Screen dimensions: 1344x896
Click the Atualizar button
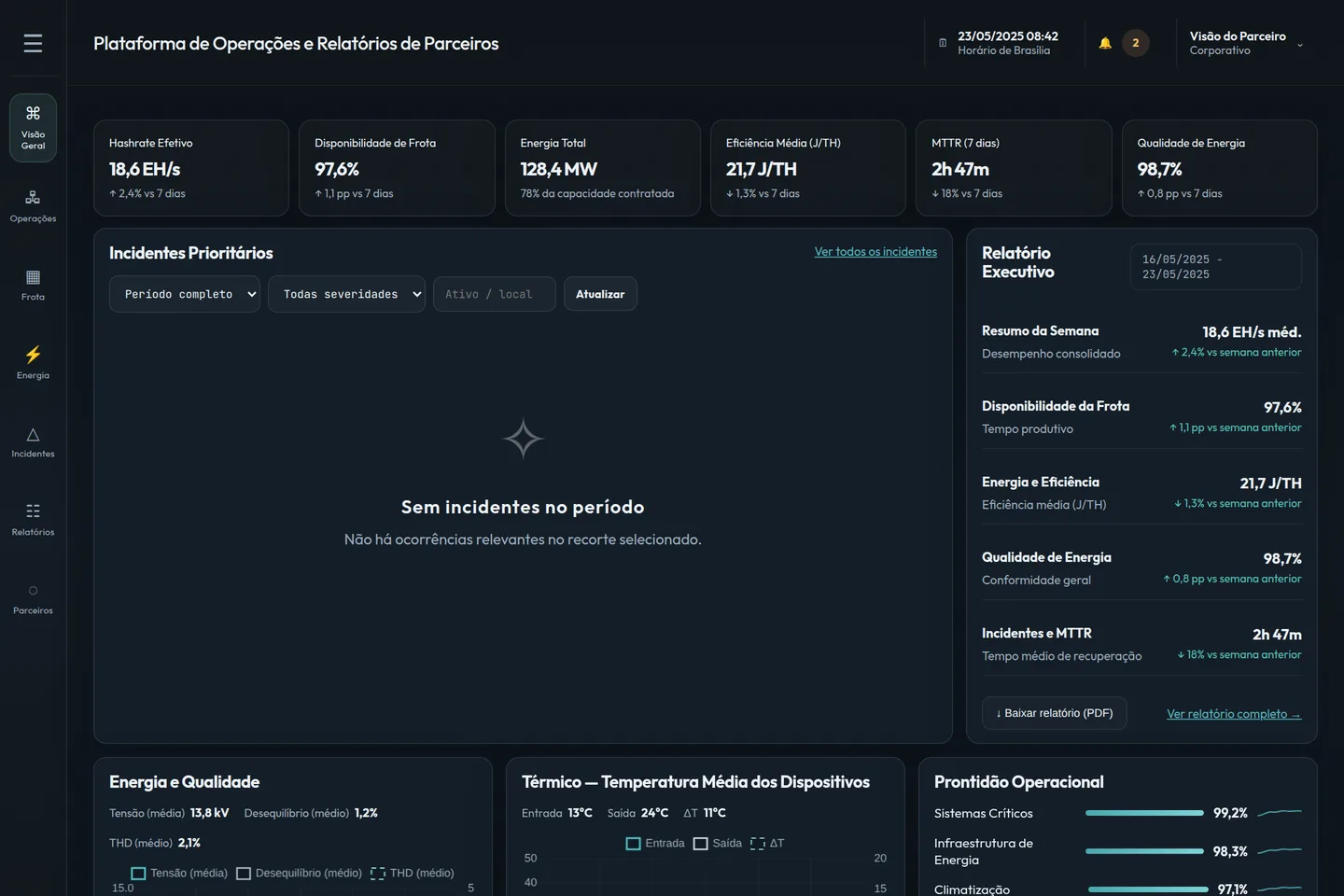click(x=600, y=294)
